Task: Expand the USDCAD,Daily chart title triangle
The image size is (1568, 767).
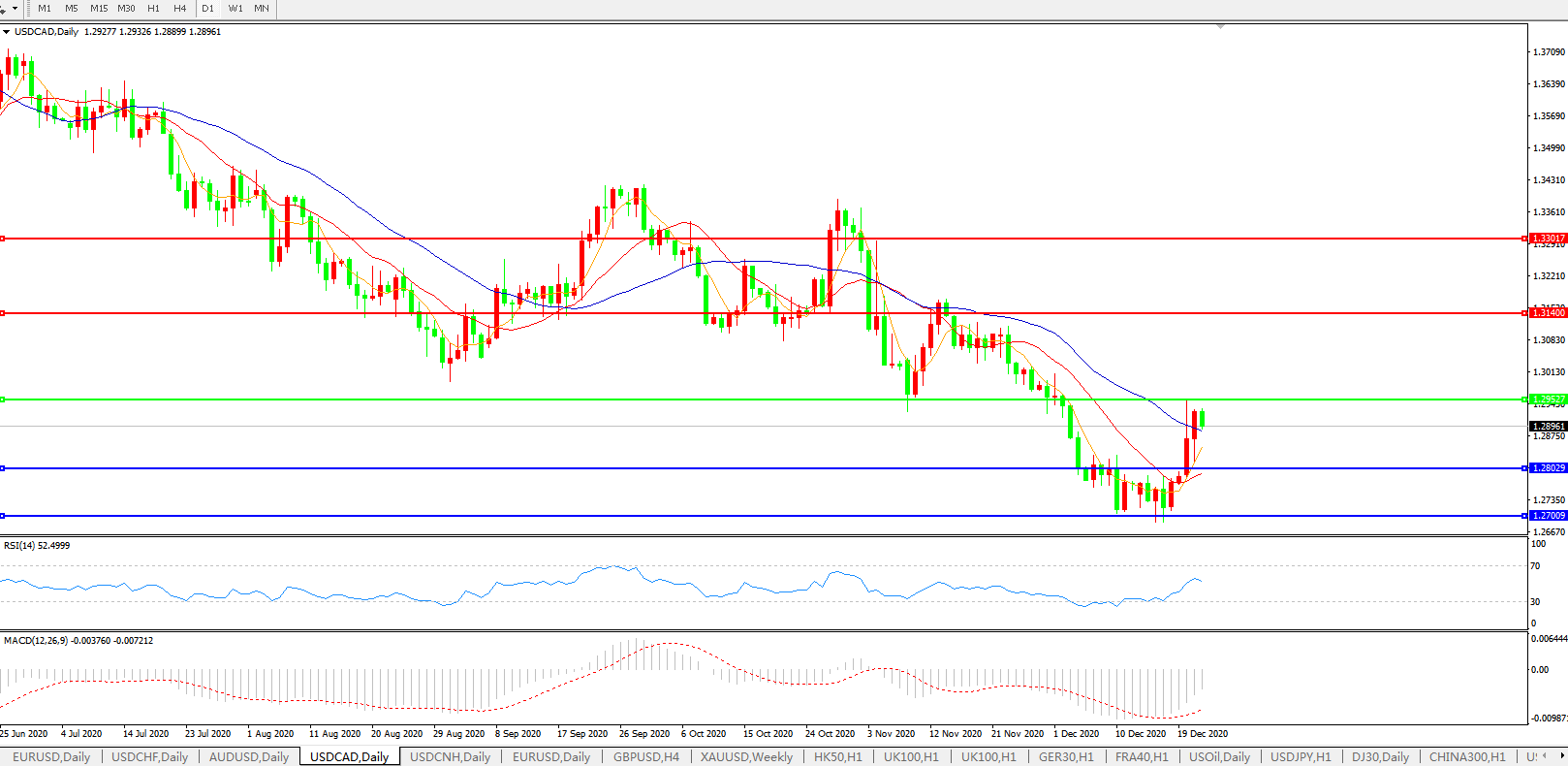Action: point(7,32)
